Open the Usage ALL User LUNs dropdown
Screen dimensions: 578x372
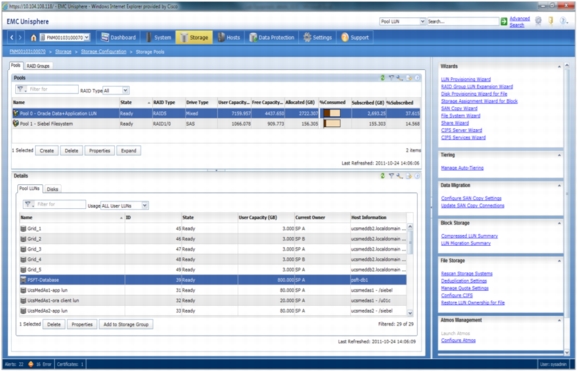click(x=125, y=206)
